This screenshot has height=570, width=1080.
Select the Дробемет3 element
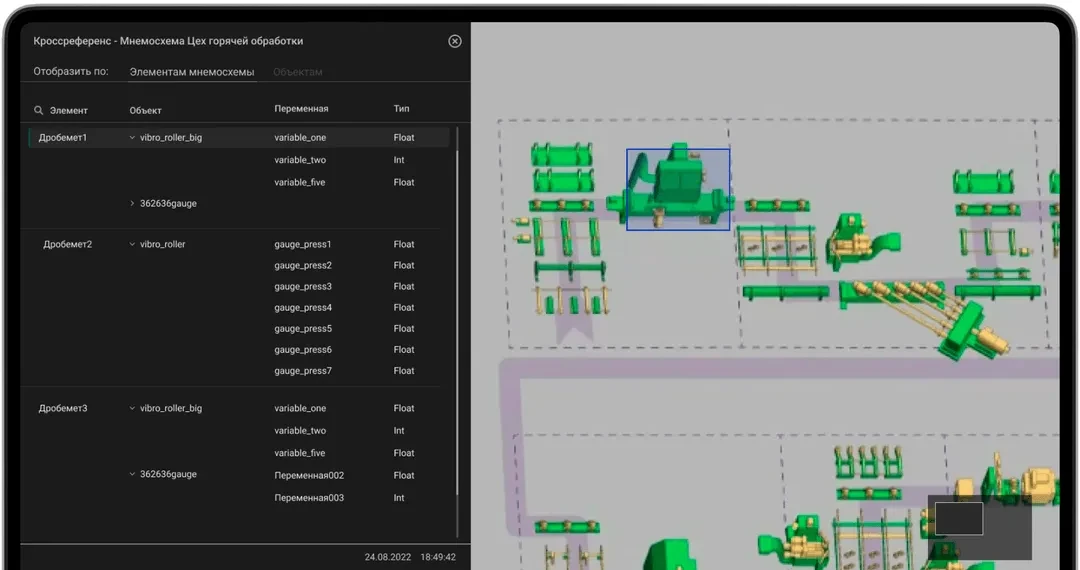pyautogui.click(x=63, y=408)
